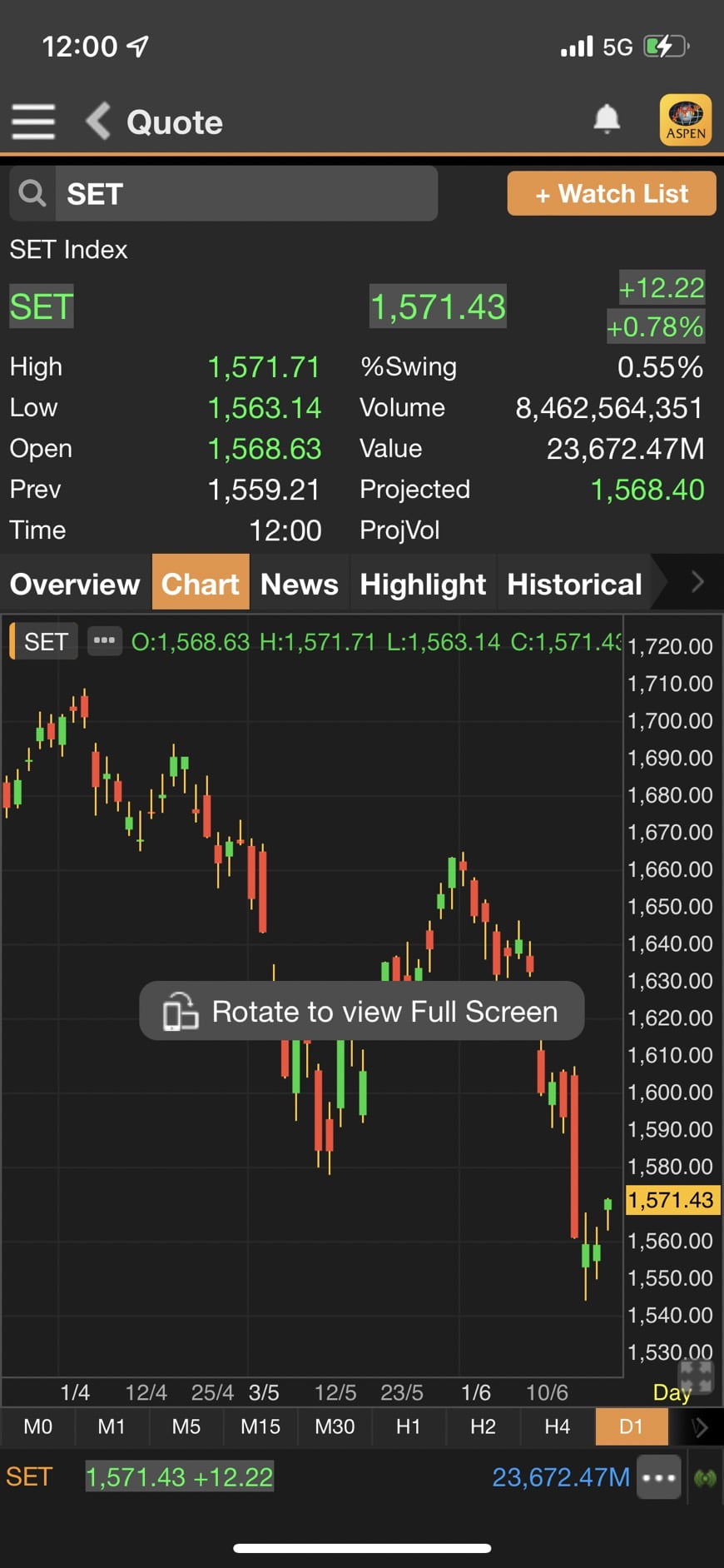Viewport: 724px width, 1568px height.
Task: Add SET to Watch List
Action: click(x=611, y=193)
